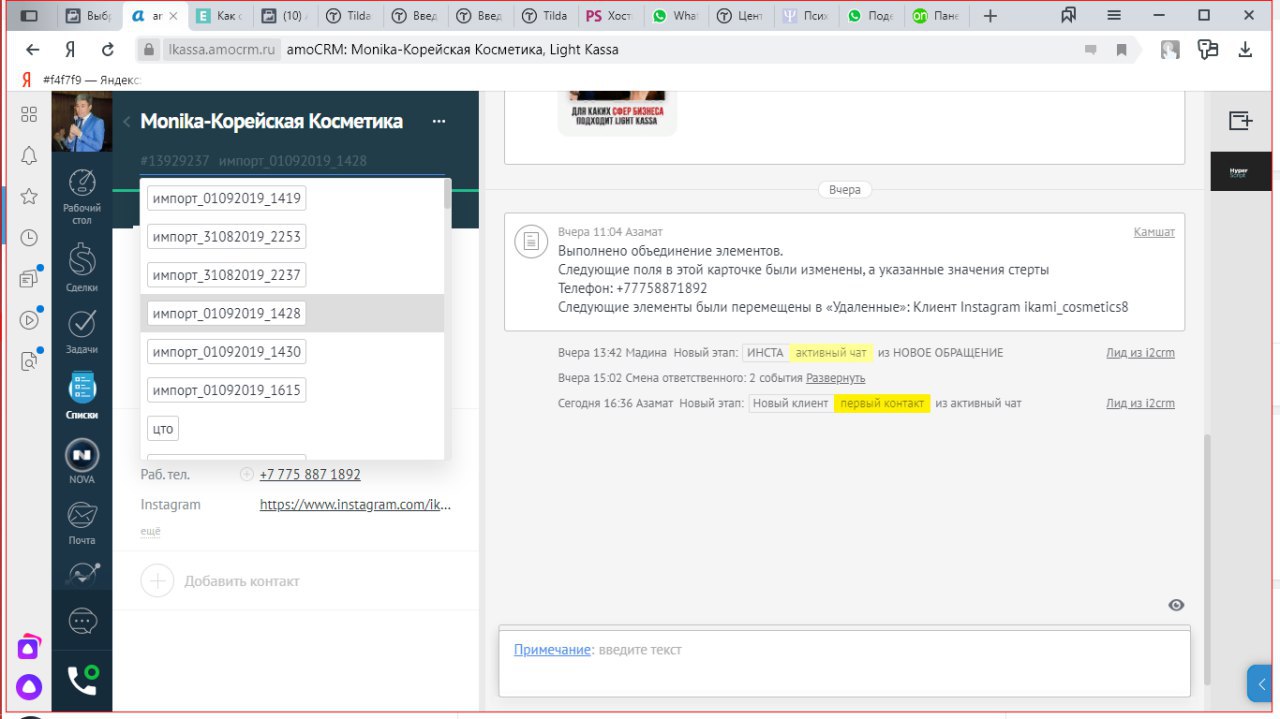Image resolution: width=1280 pixels, height=719 pixels.
Task: Open Лид из i2crm link at 16:36 row
Action: 1140,403
